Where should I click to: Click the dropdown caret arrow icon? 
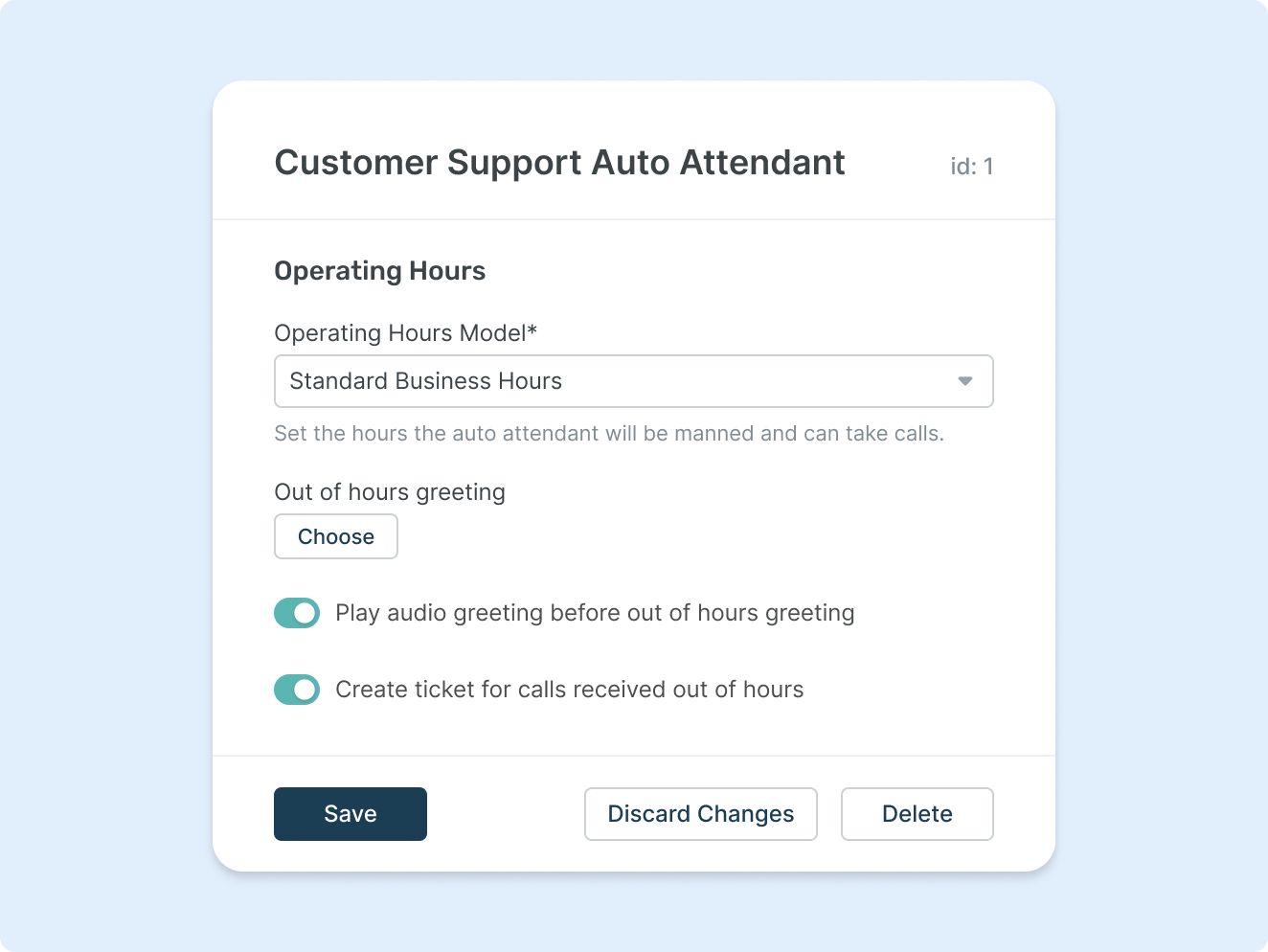pyautogui.click(x=965, y=381)
